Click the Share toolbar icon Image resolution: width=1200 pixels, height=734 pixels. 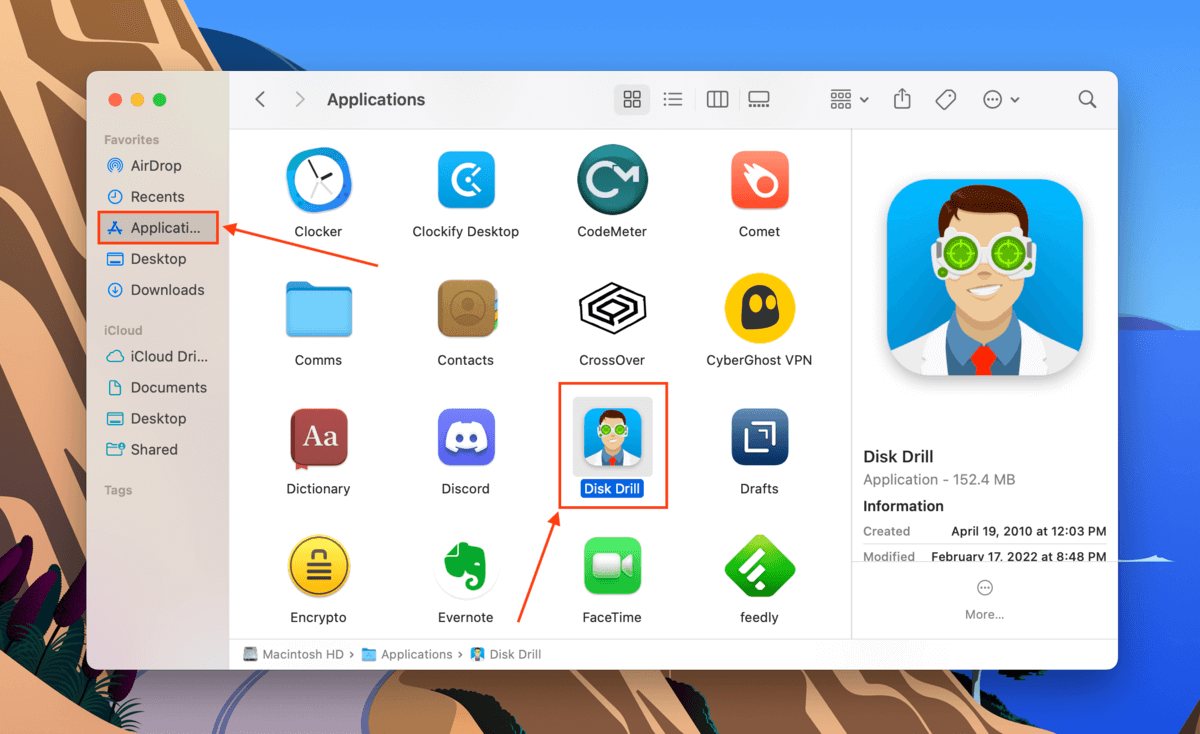coord(902,99)
